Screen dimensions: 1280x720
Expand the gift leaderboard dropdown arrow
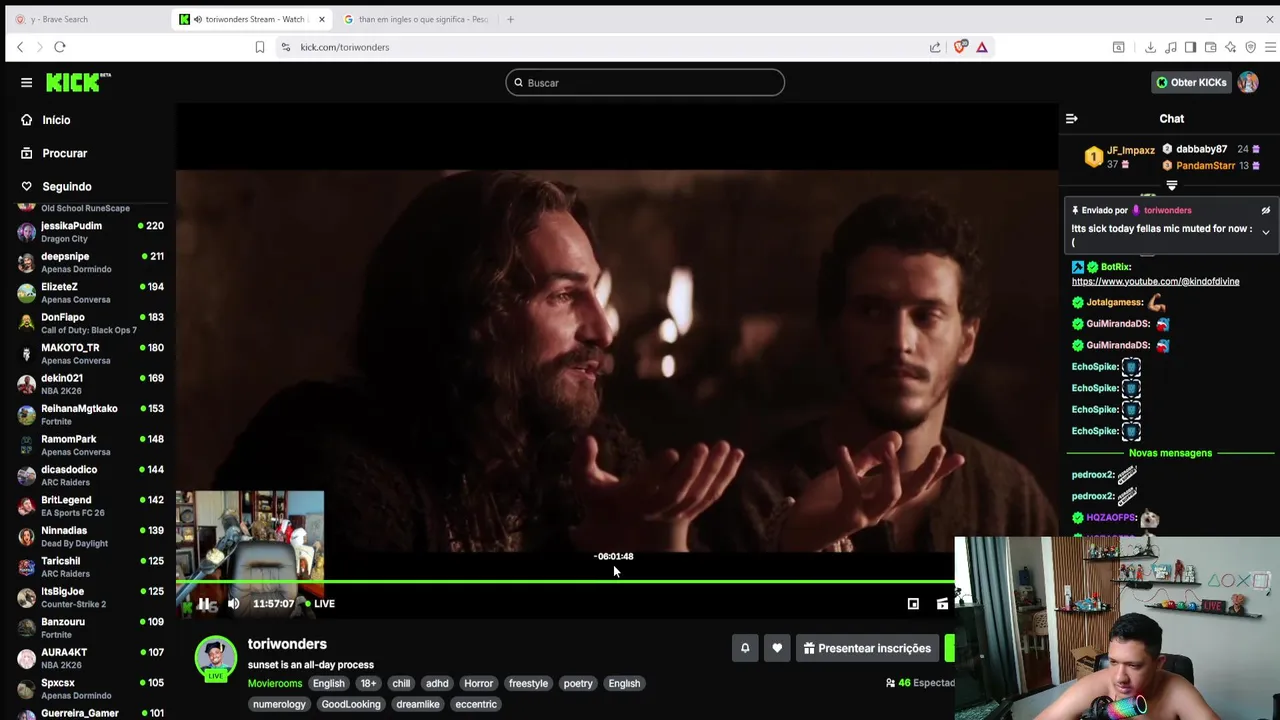[x=1172, y=186]
